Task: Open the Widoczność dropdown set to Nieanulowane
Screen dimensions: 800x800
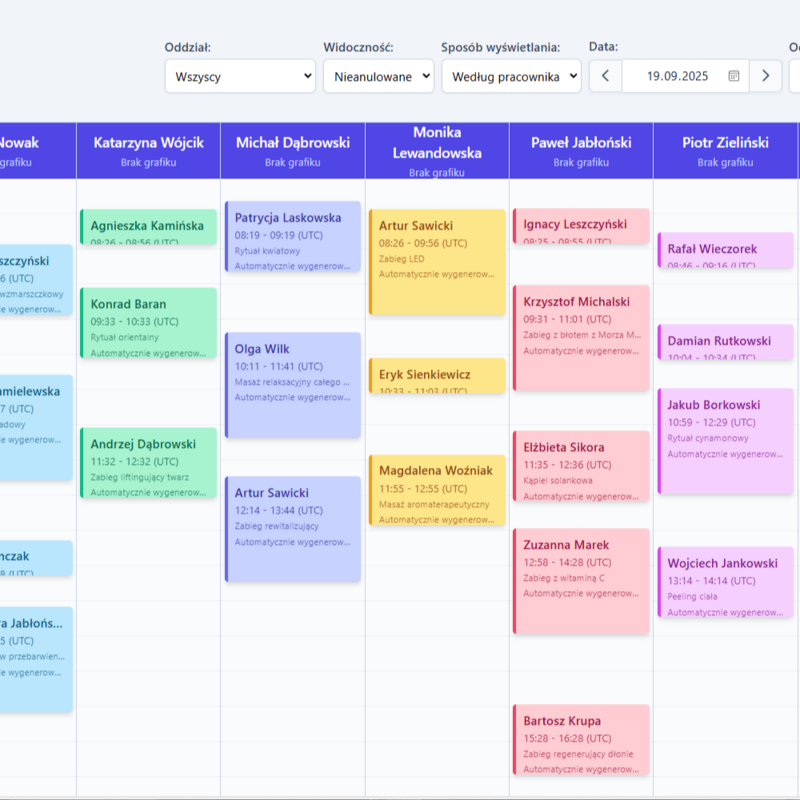Action: 378,76
